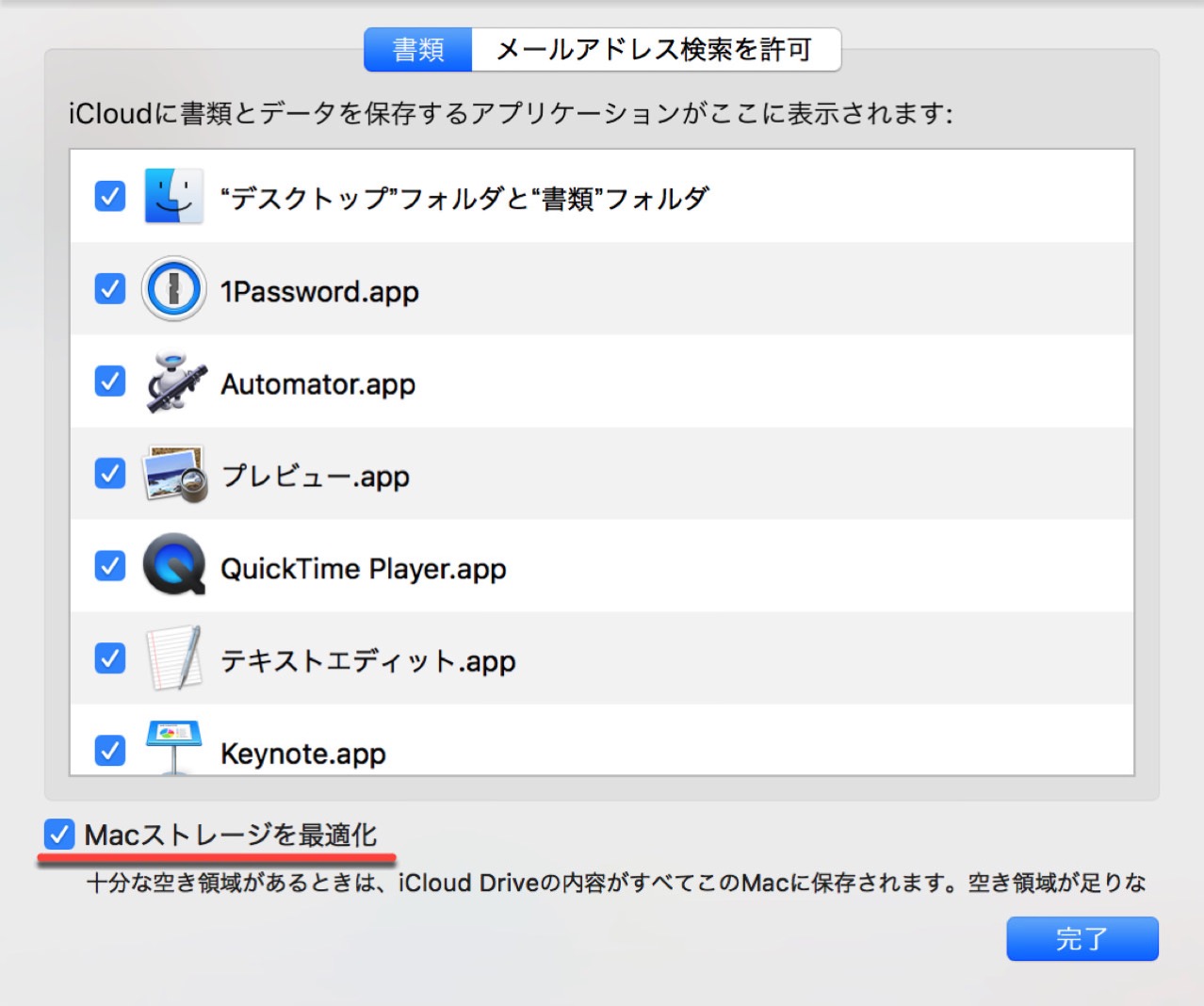Click the TextEdit (テキストエディット) app icon

[x=174, y=657]
